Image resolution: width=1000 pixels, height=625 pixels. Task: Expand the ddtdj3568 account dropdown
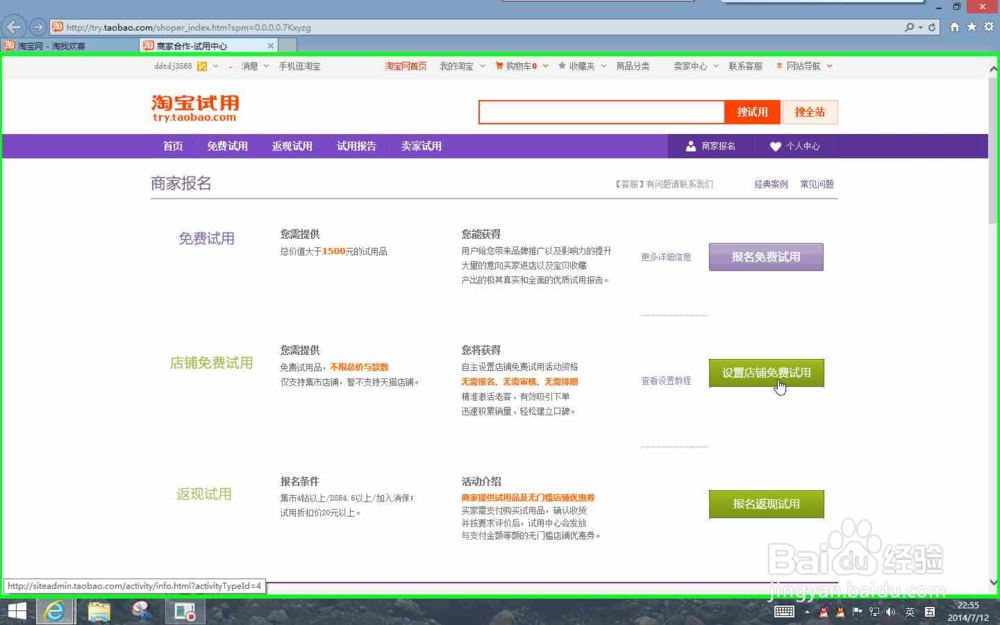(216, 66)
